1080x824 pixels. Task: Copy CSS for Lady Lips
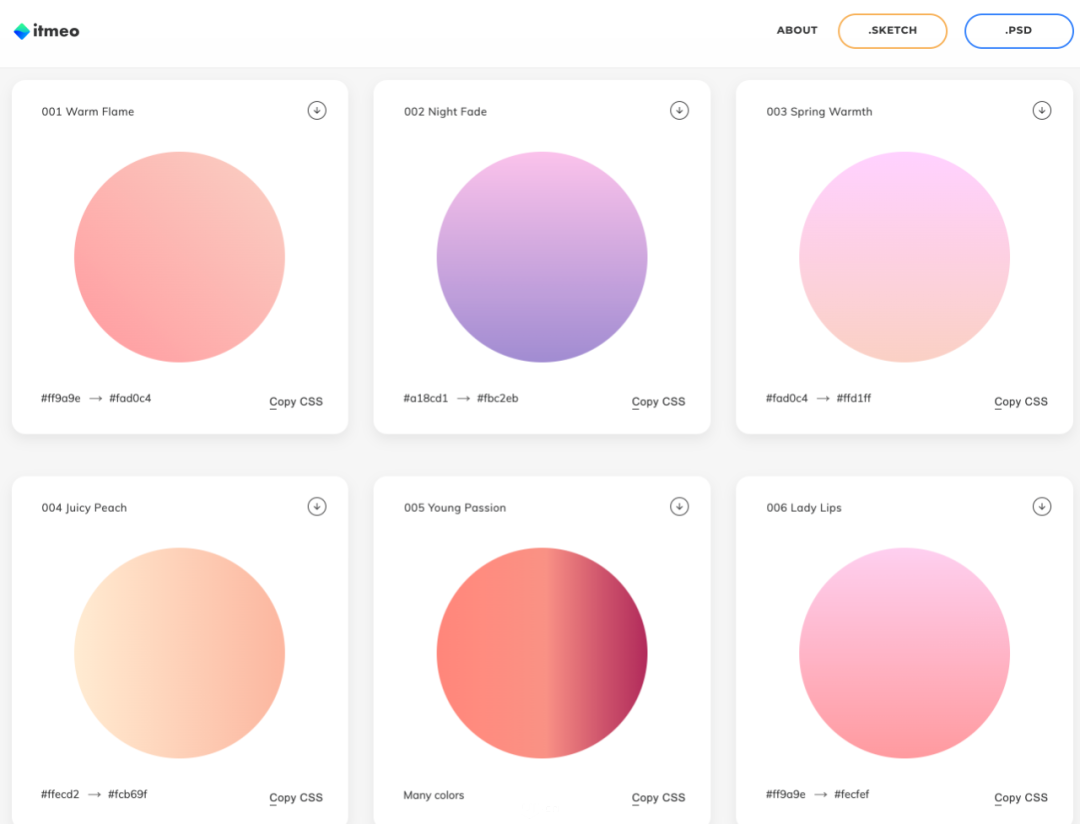pyautogui.click(x=1021, y=797)
